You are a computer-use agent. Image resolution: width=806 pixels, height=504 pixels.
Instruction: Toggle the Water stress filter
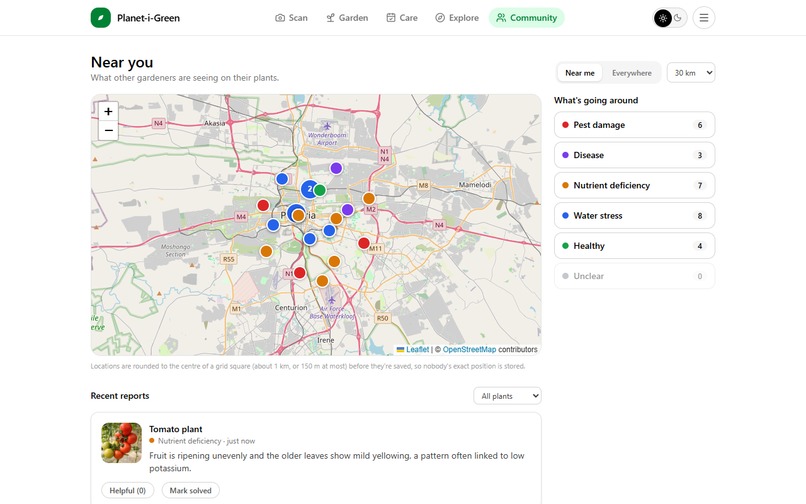coord(634,216)
